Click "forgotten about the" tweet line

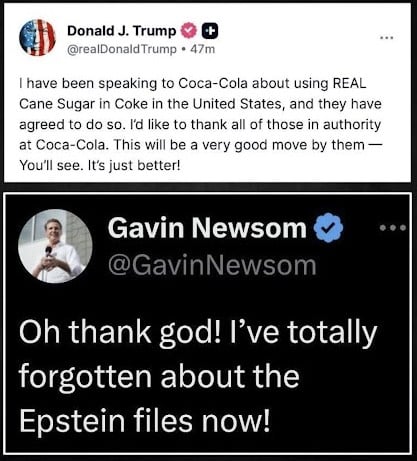tap(159, 376)
